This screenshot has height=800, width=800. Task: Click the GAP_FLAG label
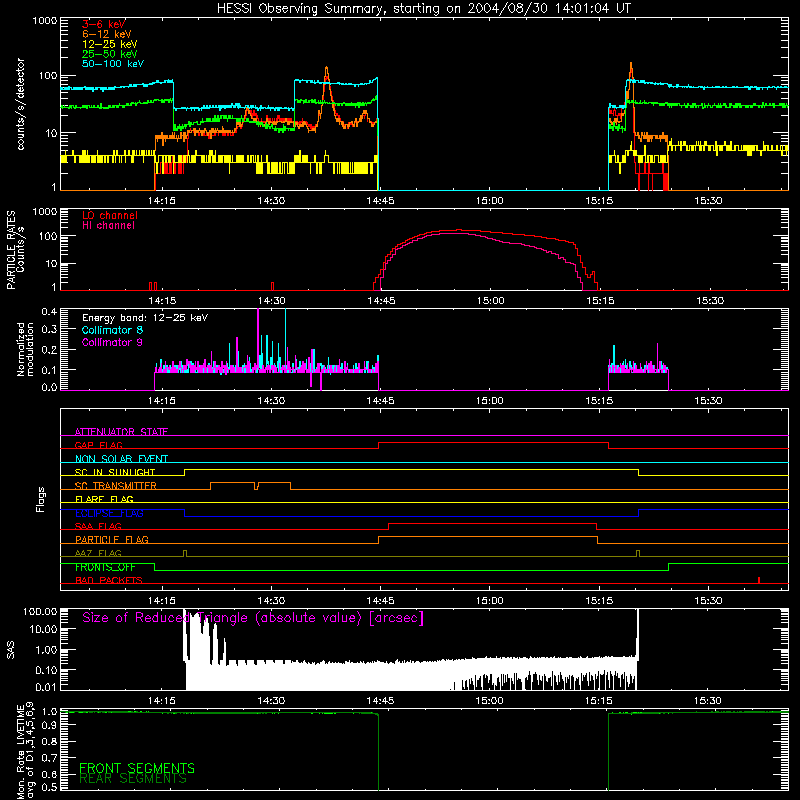pos(98,445)
